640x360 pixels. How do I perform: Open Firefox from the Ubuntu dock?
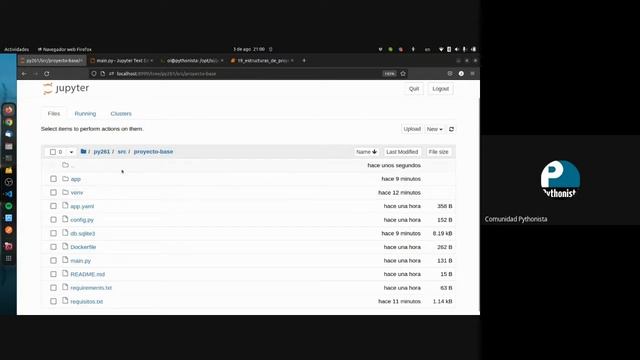click(x=9, y=110)
